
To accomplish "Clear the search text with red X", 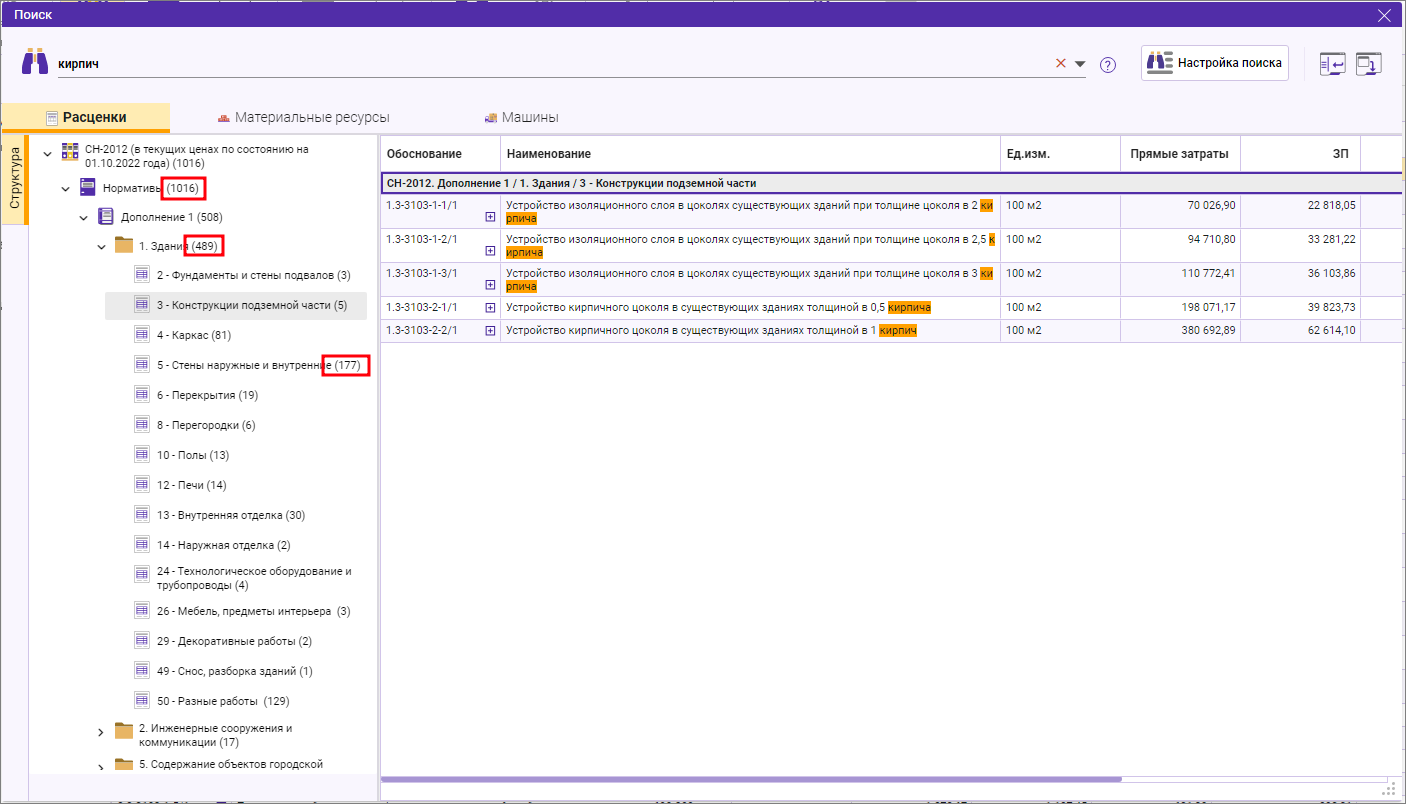I will pos(1061,63).
